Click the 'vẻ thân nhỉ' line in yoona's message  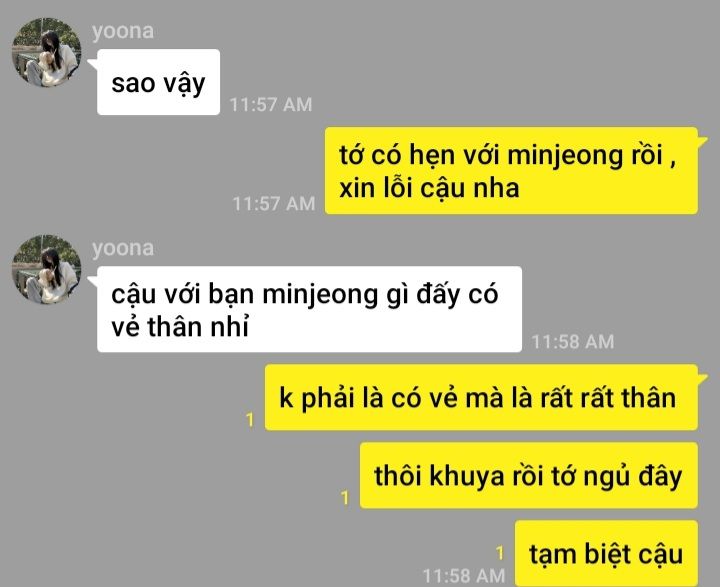click(180, 327)
